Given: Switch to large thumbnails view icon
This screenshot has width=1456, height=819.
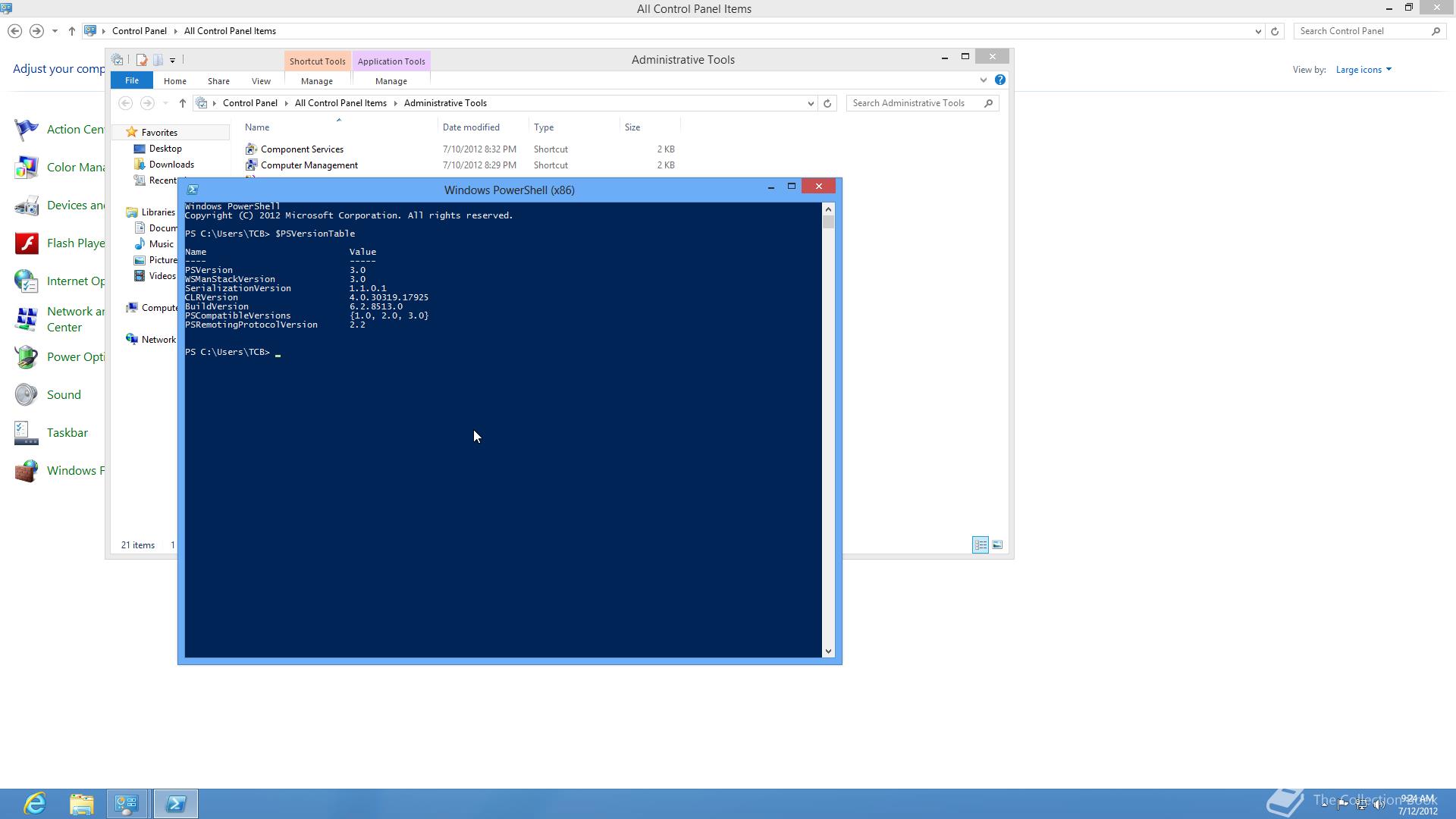Looking at the screenshot, I should coord(997,545).
